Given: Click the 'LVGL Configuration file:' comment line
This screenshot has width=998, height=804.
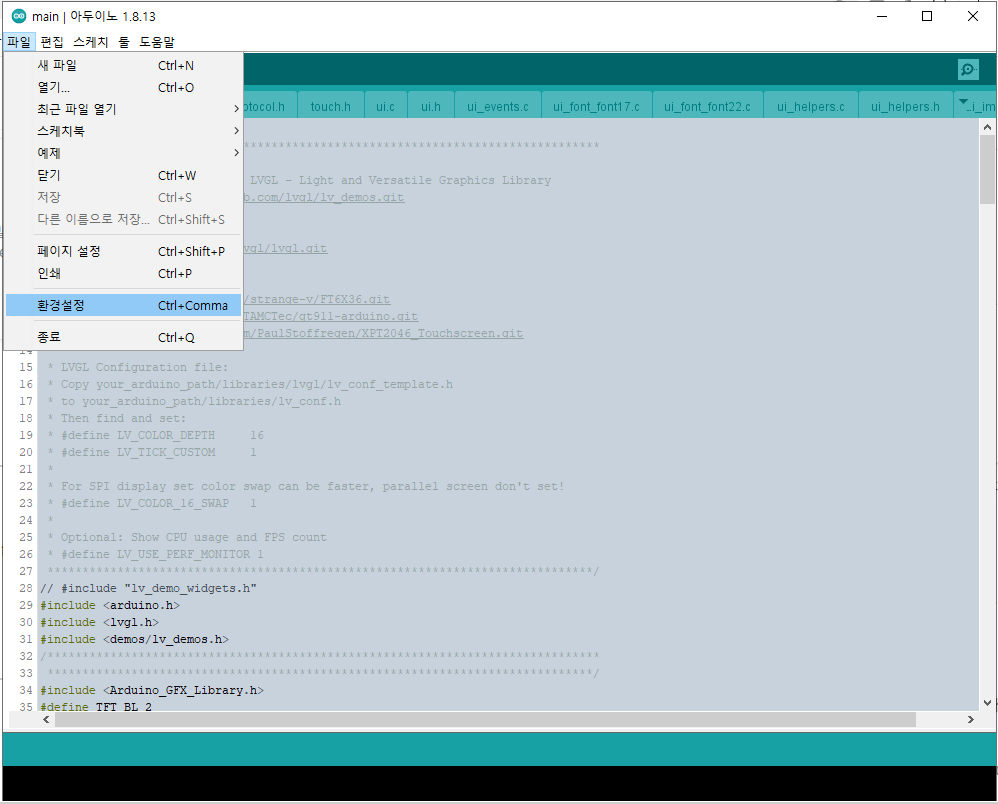Looking at the screenshot, I should (x=137, y=367).
